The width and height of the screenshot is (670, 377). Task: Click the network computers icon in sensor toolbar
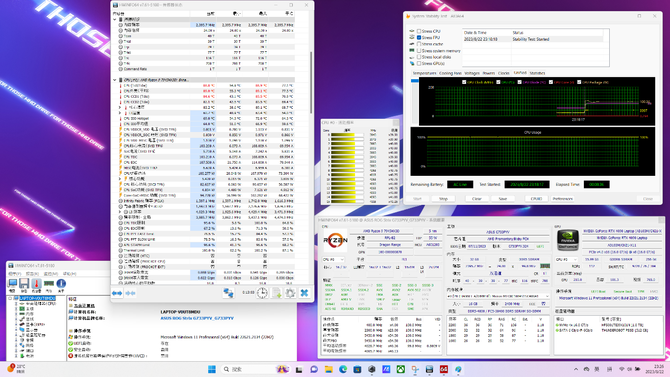[228, 293]
